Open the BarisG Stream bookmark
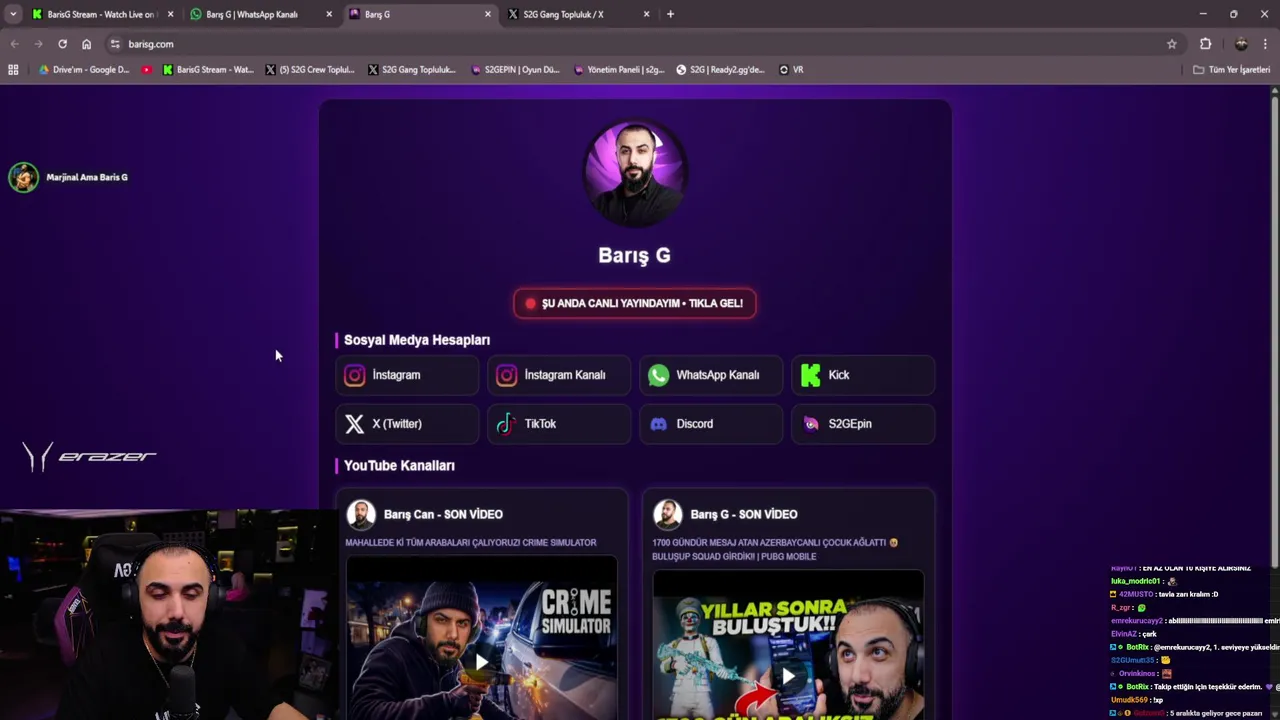 click(208, 70)
